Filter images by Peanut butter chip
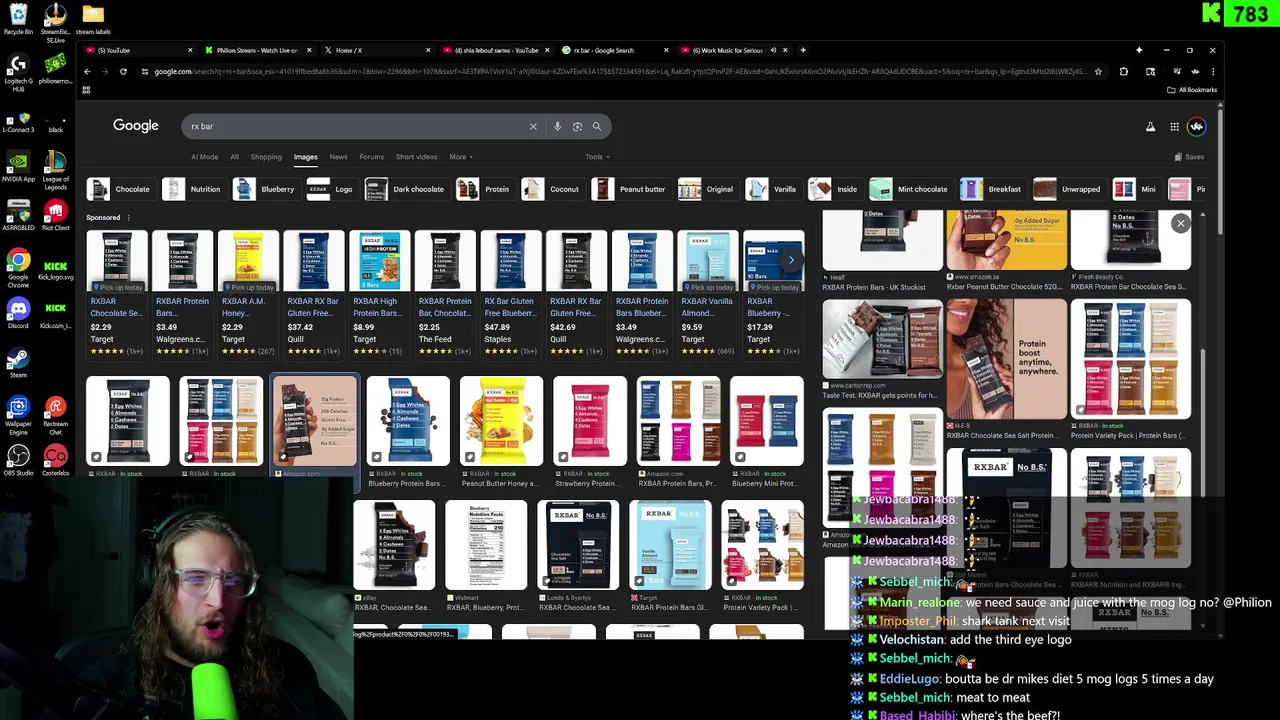Screen dimensions: 1280x720 pyautogui.click(x=630, y=189)
